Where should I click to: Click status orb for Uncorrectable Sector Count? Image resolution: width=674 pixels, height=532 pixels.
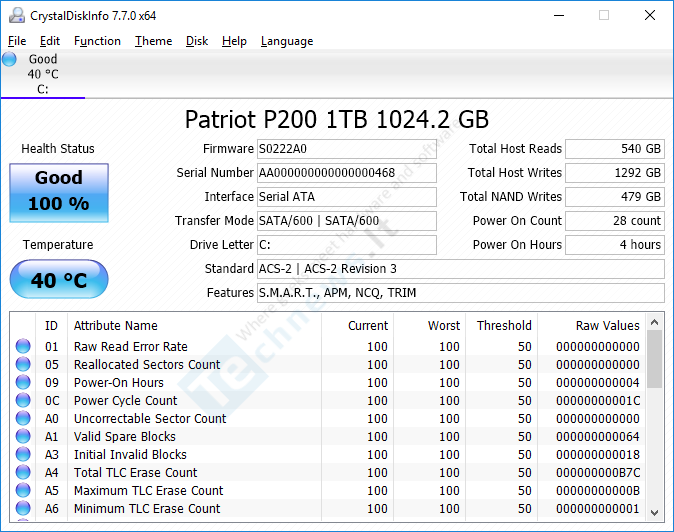coord(23,418)
